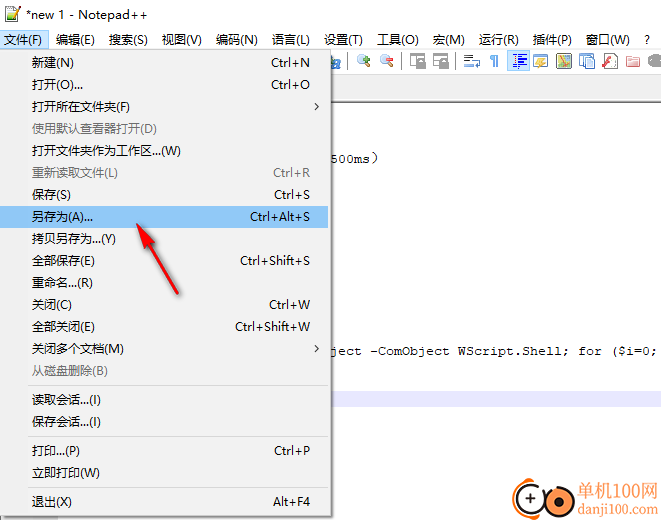The width and height of the screenshot is (661, 520).
Task: Open the ? help menu
Action: click(647, 40)
